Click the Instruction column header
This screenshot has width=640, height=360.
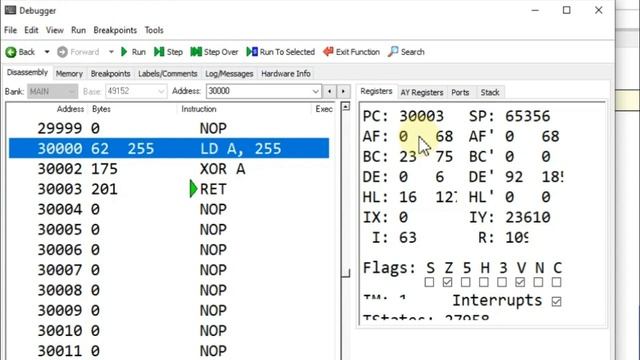(199, 109)
